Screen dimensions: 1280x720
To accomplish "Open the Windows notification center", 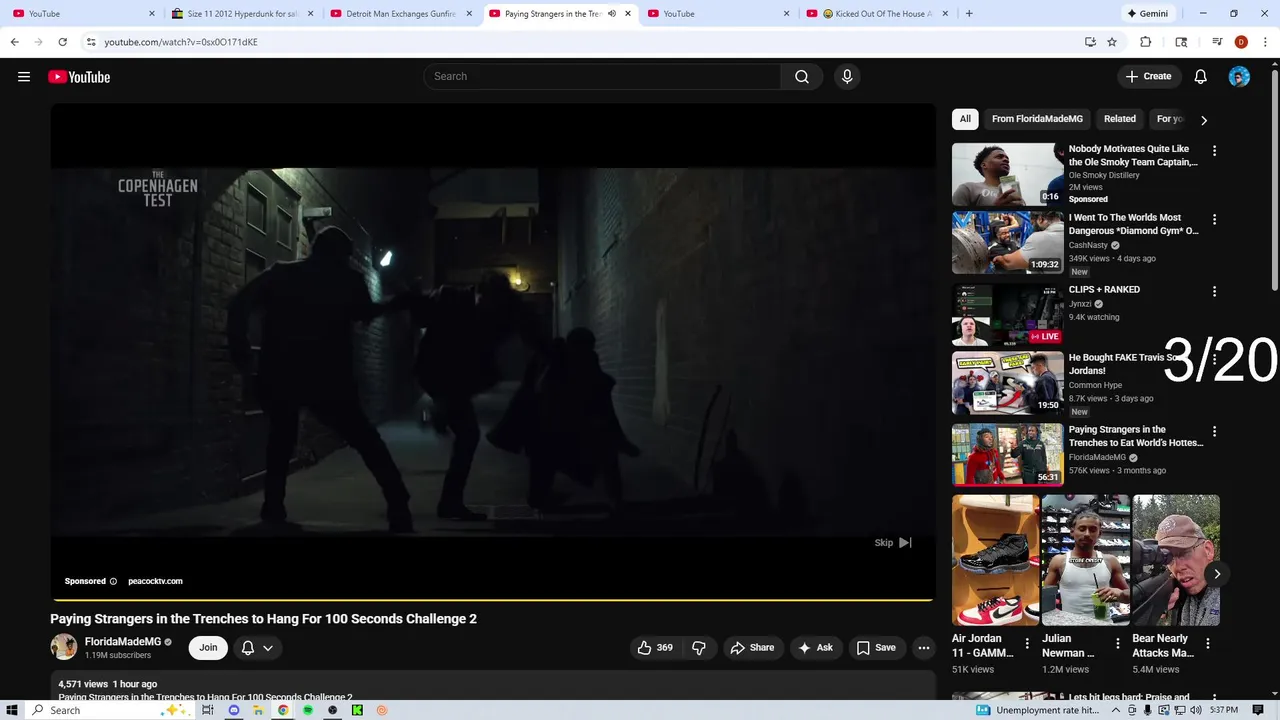I will point(1258,710).
